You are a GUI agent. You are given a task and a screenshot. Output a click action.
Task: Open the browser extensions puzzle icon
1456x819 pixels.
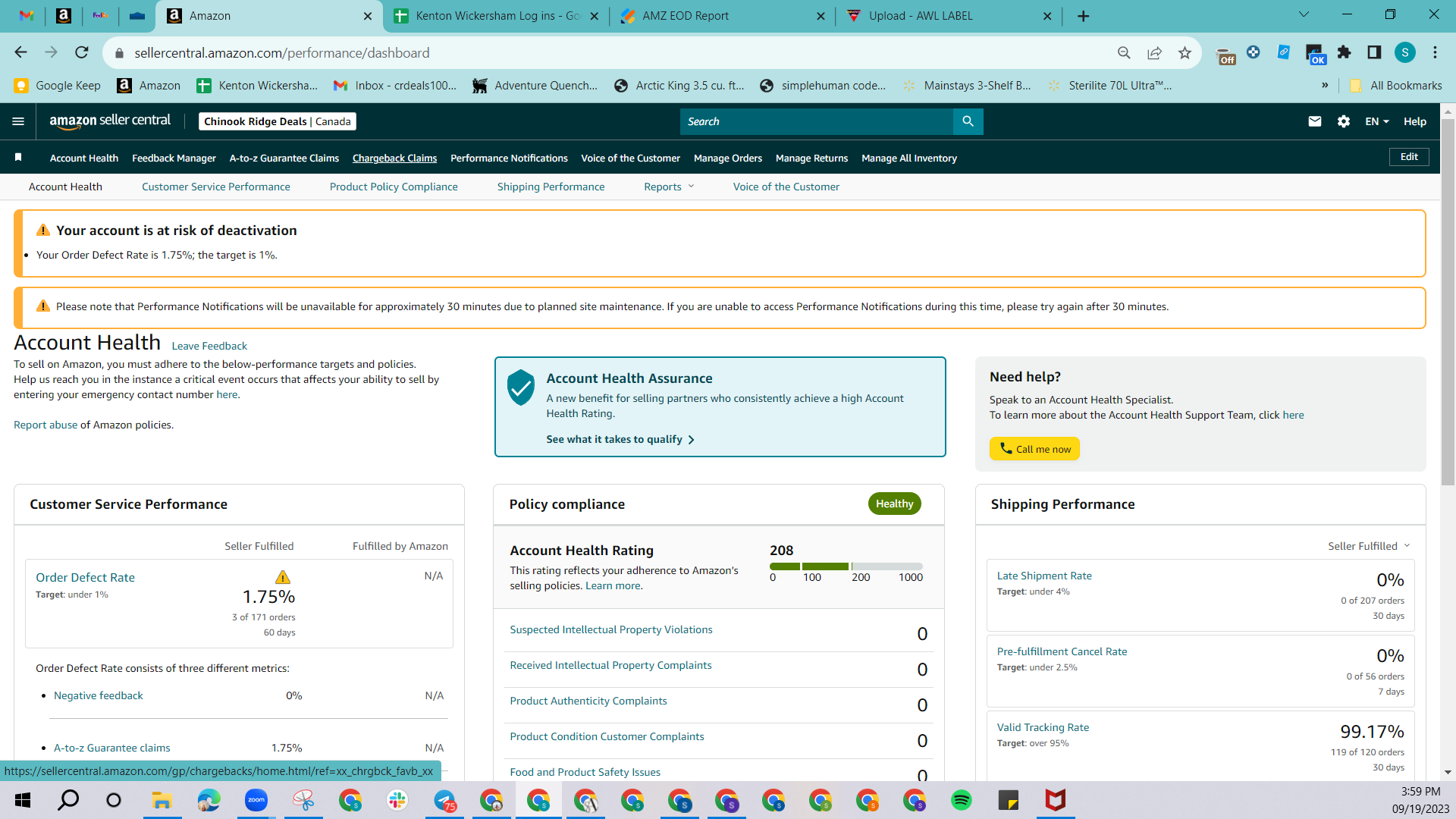pyautogui.click(x=1345, y=52)
